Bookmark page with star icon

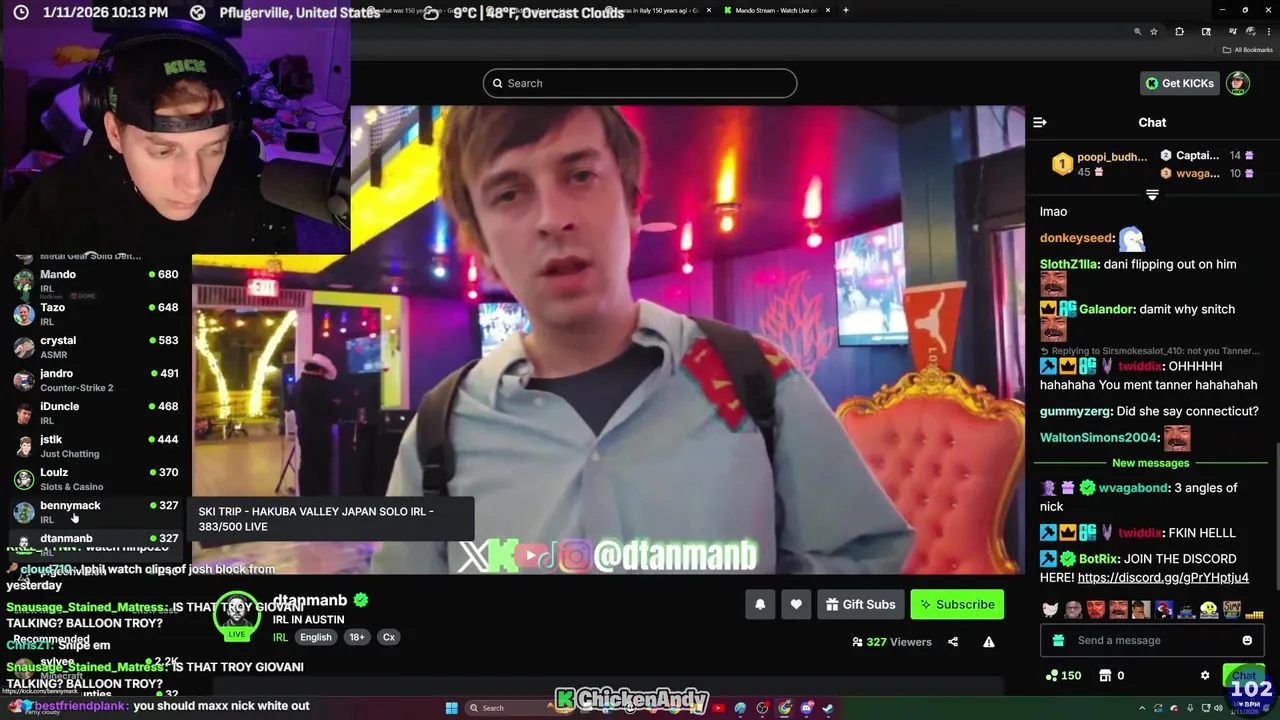(x=1154, y=32)
